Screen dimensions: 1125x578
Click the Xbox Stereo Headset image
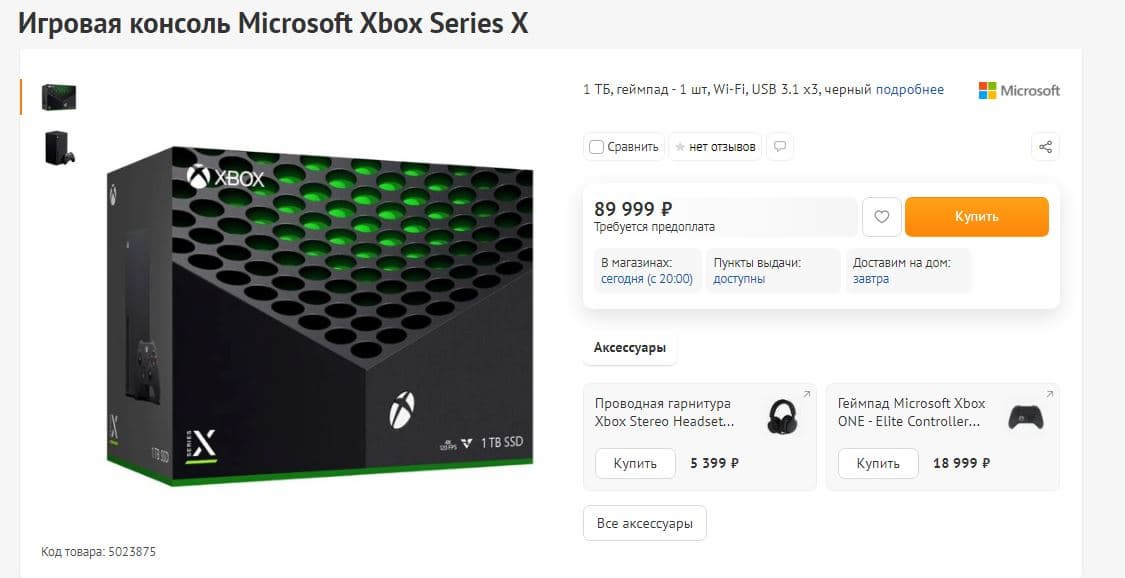coord(783,417)
